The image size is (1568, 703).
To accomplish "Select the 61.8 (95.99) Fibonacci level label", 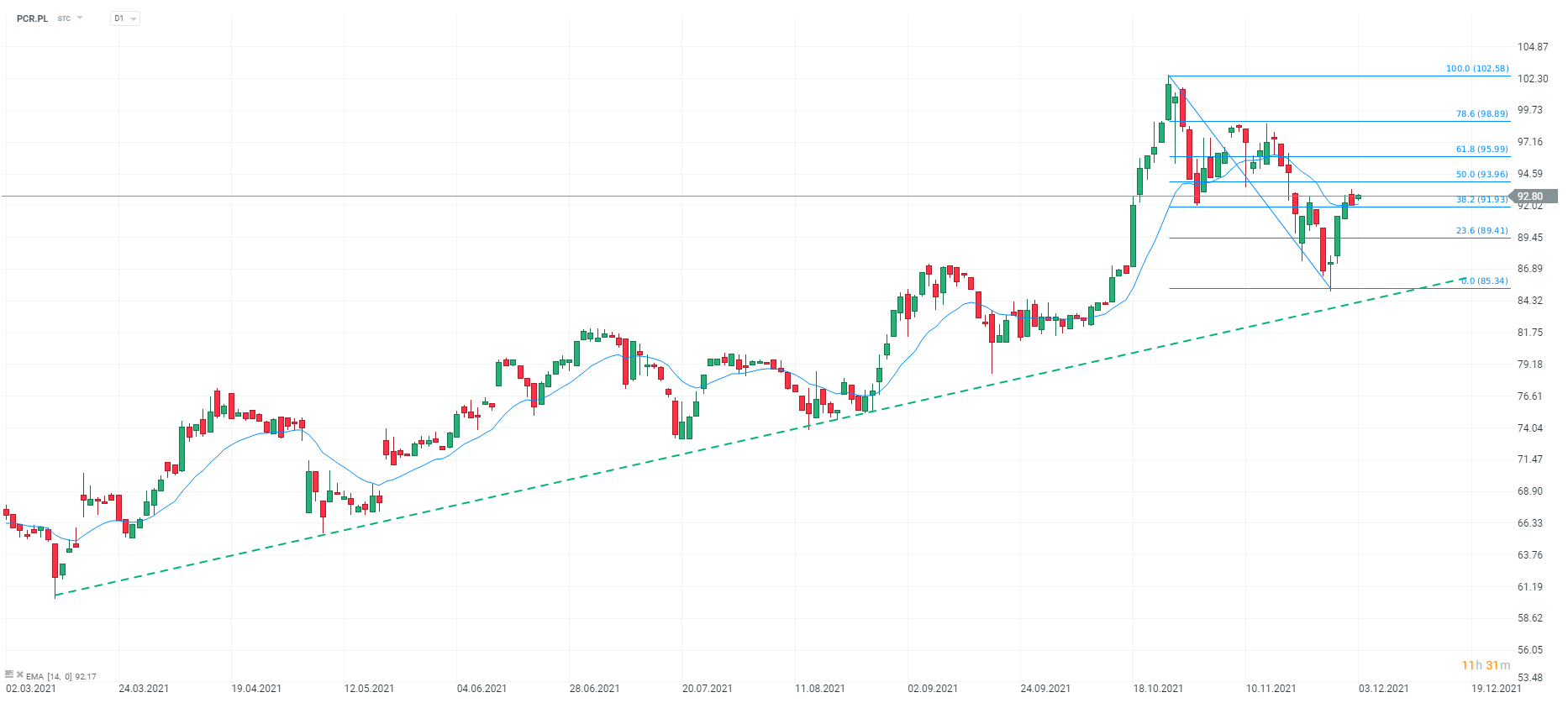I will pyautogui.click(x=1481, y=150).
